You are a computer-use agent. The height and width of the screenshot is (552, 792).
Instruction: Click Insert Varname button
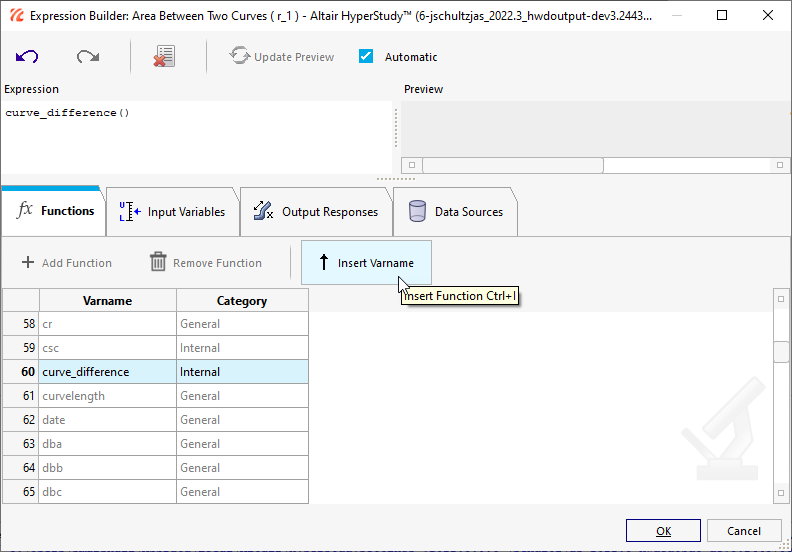pos(366,263)
